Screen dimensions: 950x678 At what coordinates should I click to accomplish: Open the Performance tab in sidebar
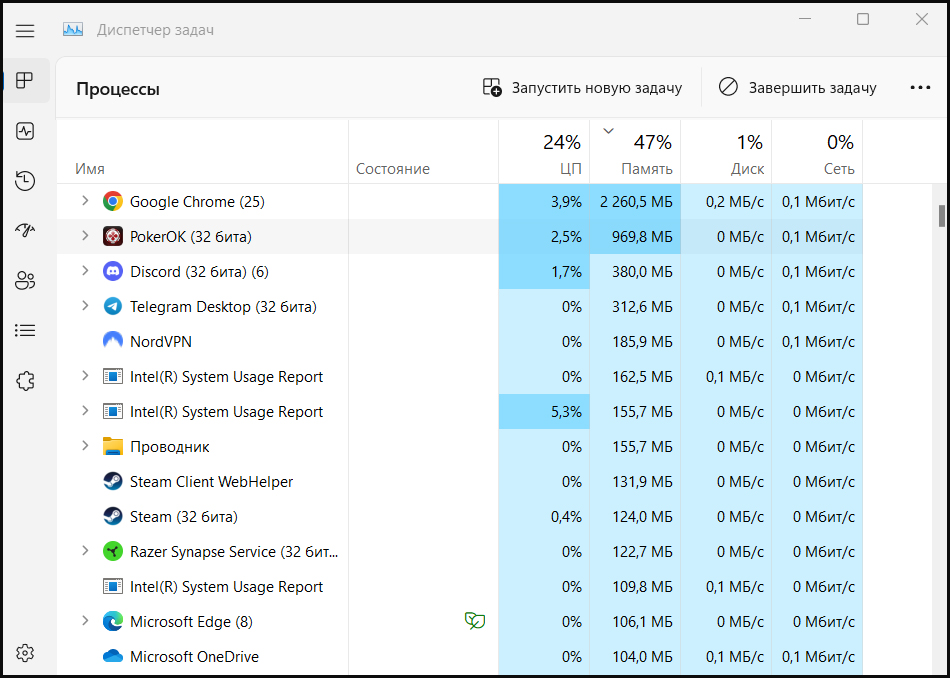point(25,131)
